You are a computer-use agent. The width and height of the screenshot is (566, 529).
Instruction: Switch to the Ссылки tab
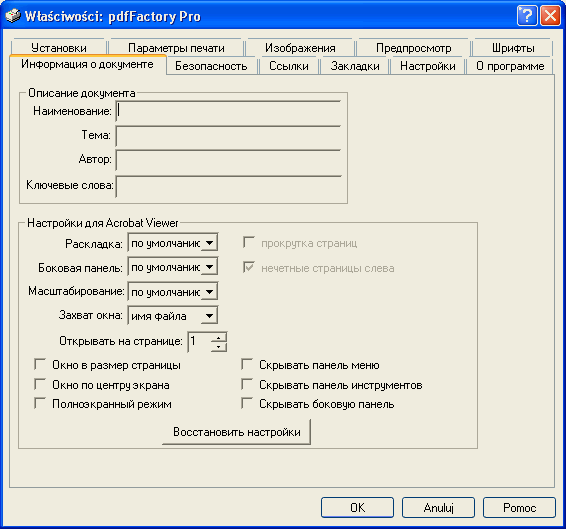289,66
